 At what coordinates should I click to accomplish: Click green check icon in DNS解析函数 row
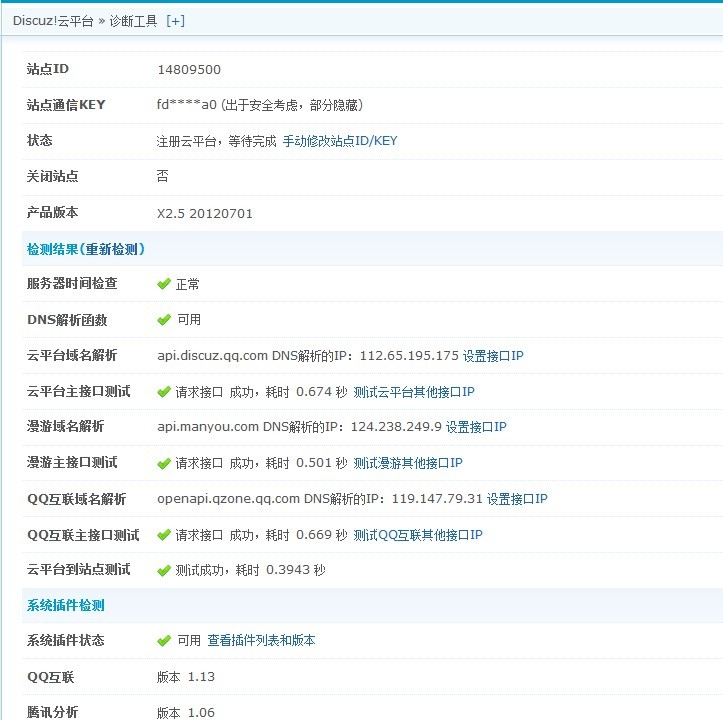[164, 319]
